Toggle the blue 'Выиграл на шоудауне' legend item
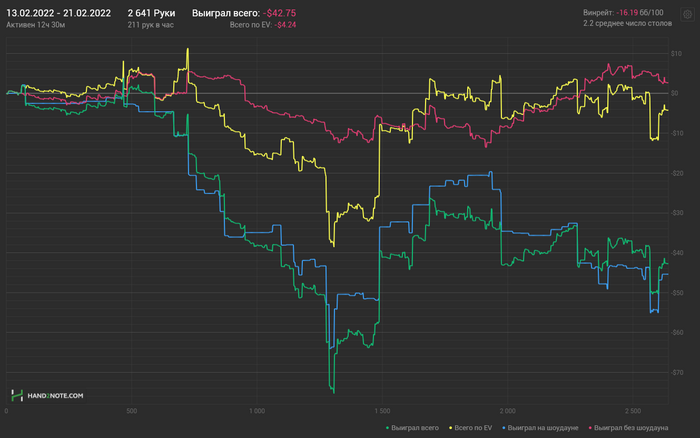The height and width of the screenshot is (438, 700). click(540, 428)
